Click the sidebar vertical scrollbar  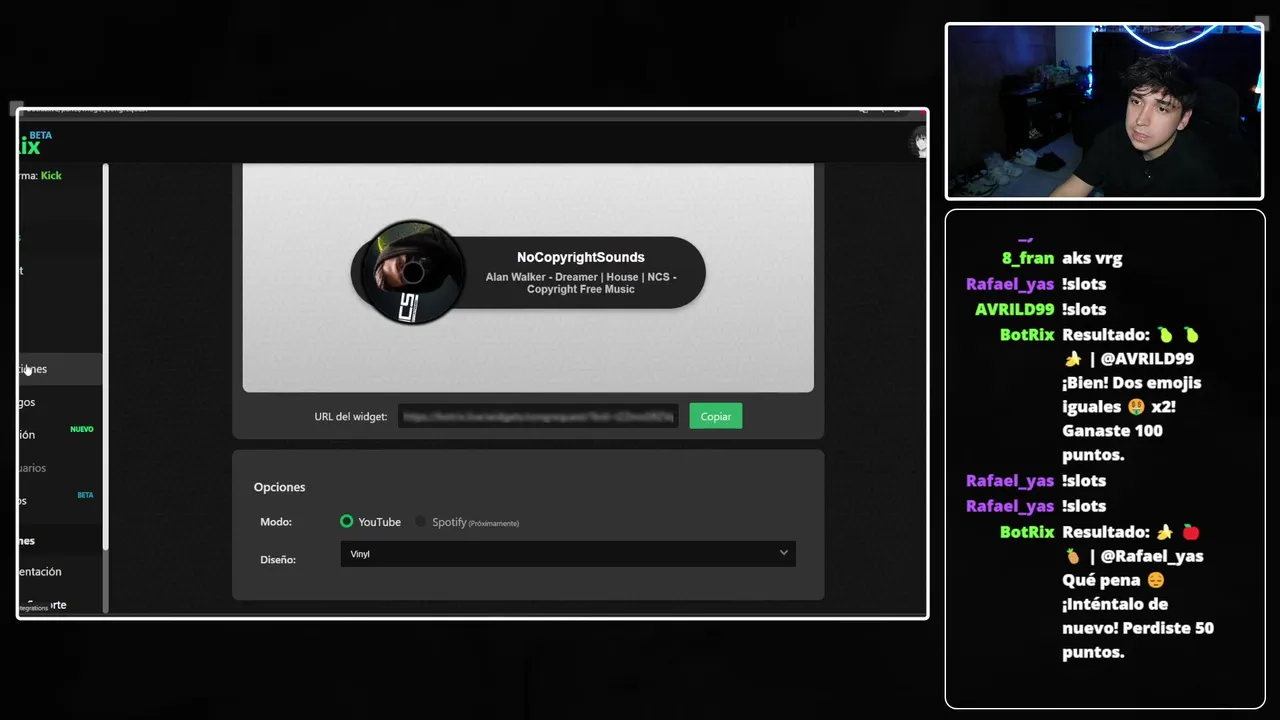105,357
